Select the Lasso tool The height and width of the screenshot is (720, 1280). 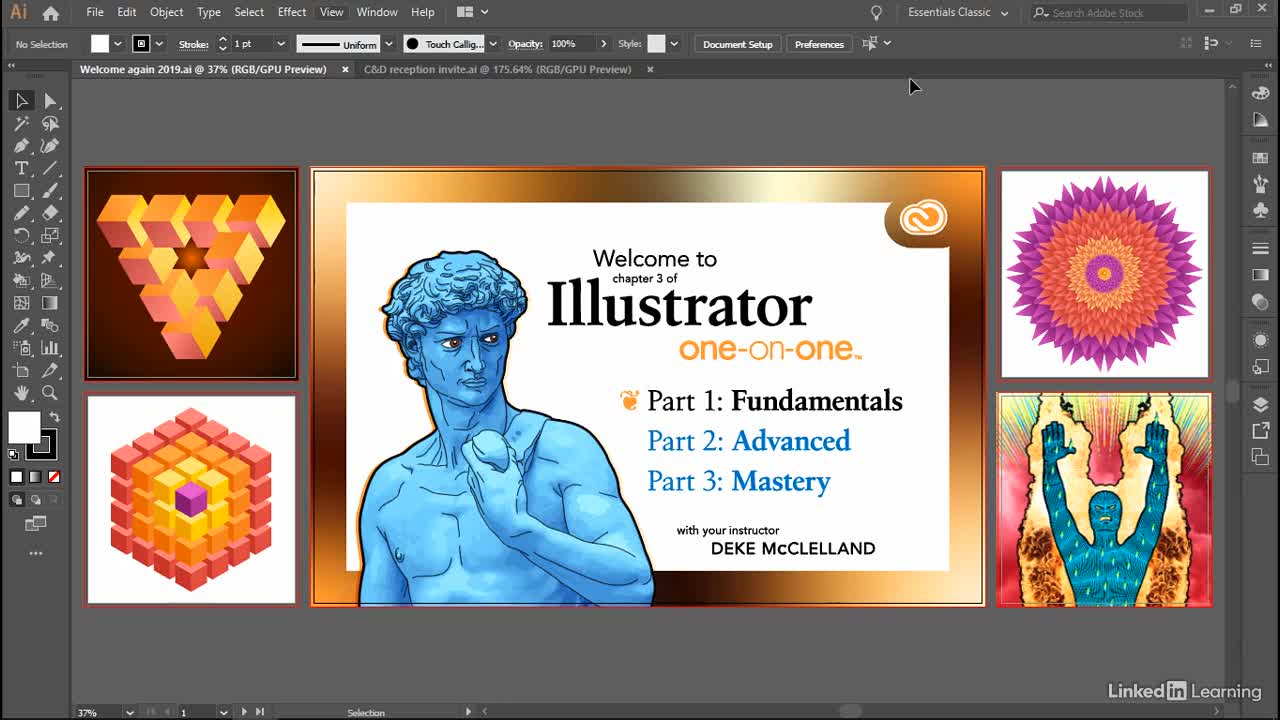[x=50, y=124]
